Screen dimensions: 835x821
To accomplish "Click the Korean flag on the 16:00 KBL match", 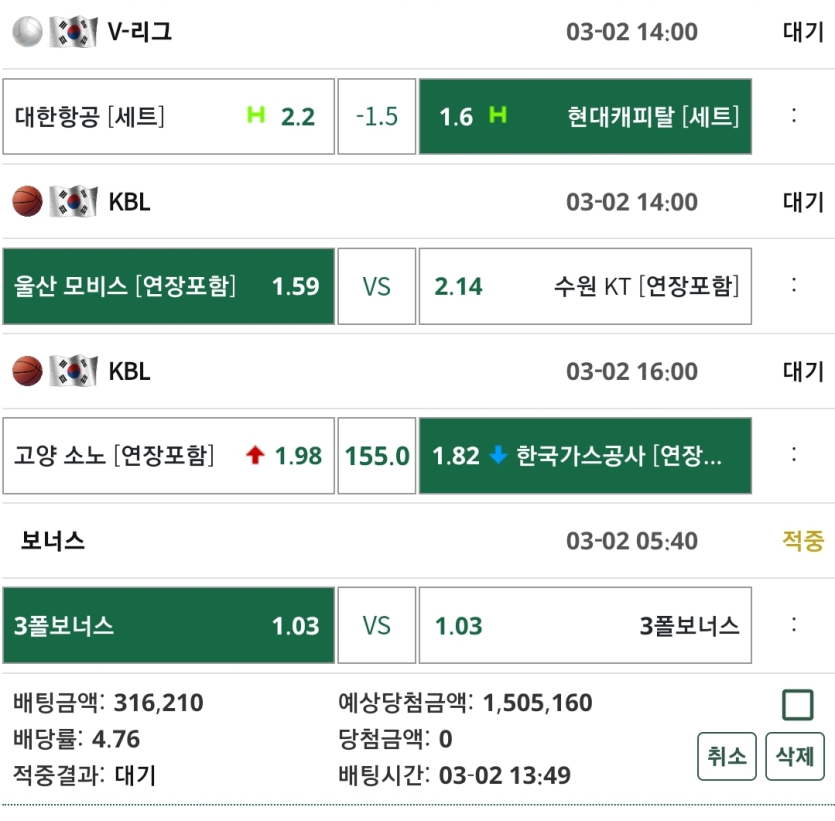I will pyautogui.click(x=73, y=372).
